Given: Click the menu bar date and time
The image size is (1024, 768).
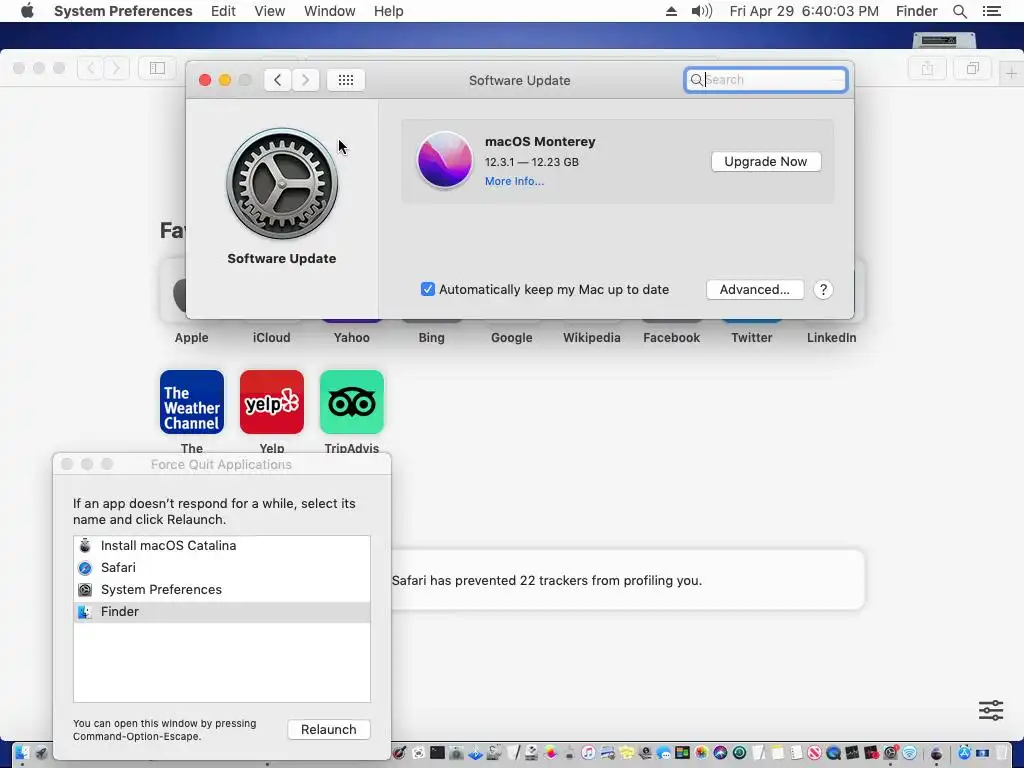Looking at the screenshot, I should click(804, 11).
